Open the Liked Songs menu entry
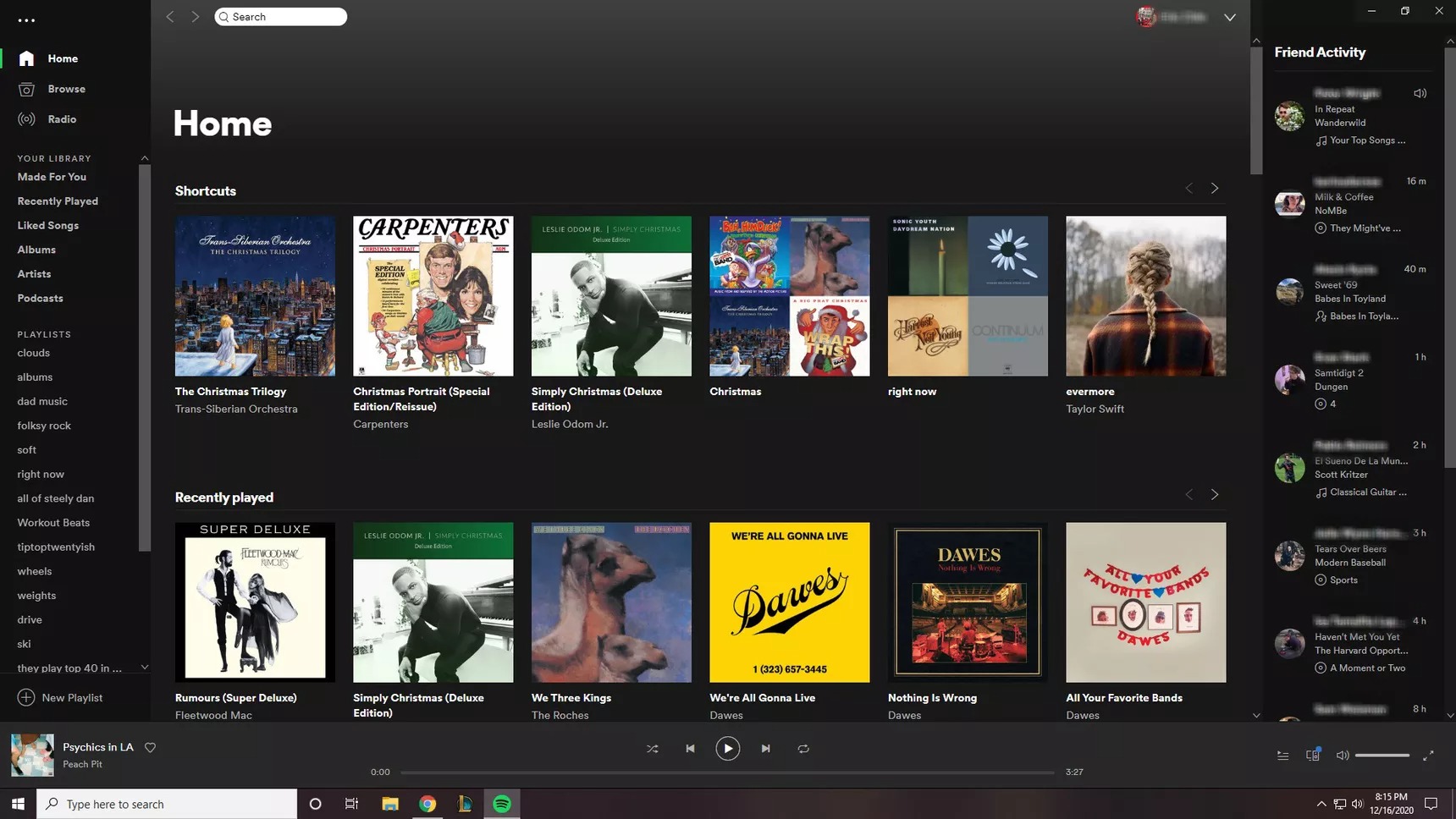The width and height of the screenshot is (1456, 819). (48, 225)
